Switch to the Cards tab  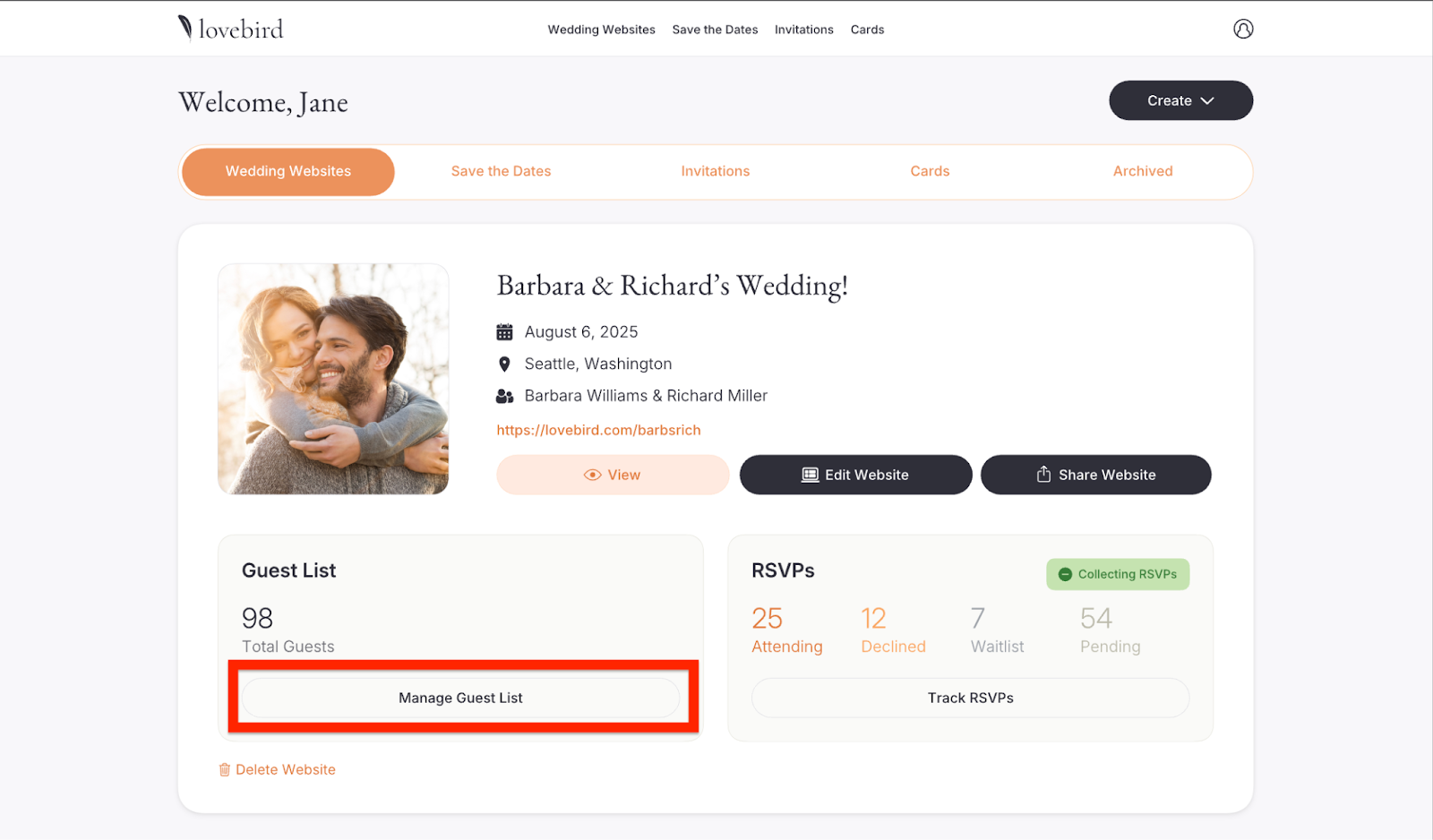pos(930,172)
